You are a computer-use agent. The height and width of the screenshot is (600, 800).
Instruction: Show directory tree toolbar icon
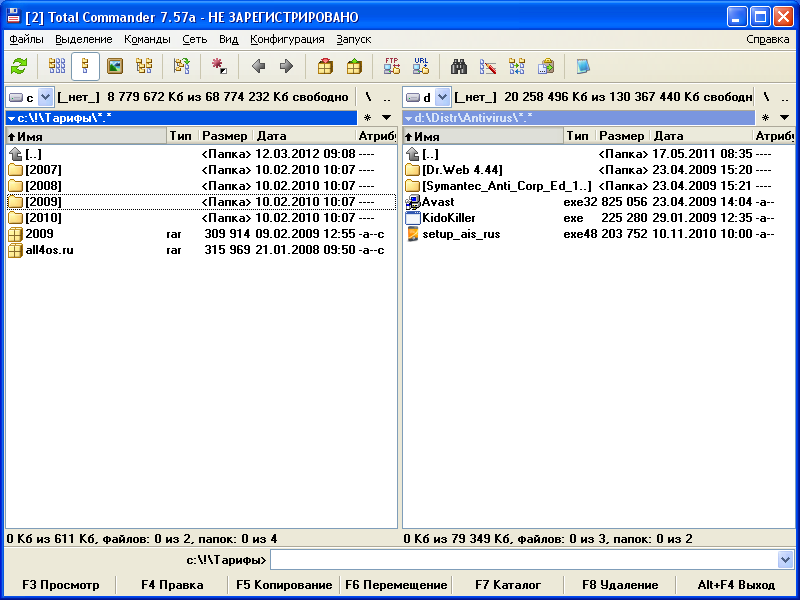[x=144, y=66]
